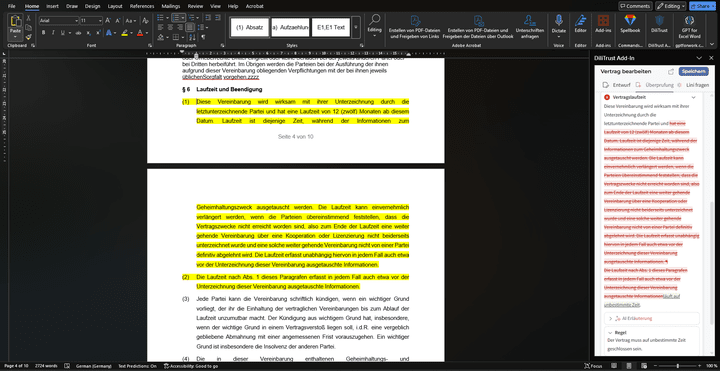Increase font size with grow icon
The width and height of the screenshot is (720, 371).
(x=108, y=21)
